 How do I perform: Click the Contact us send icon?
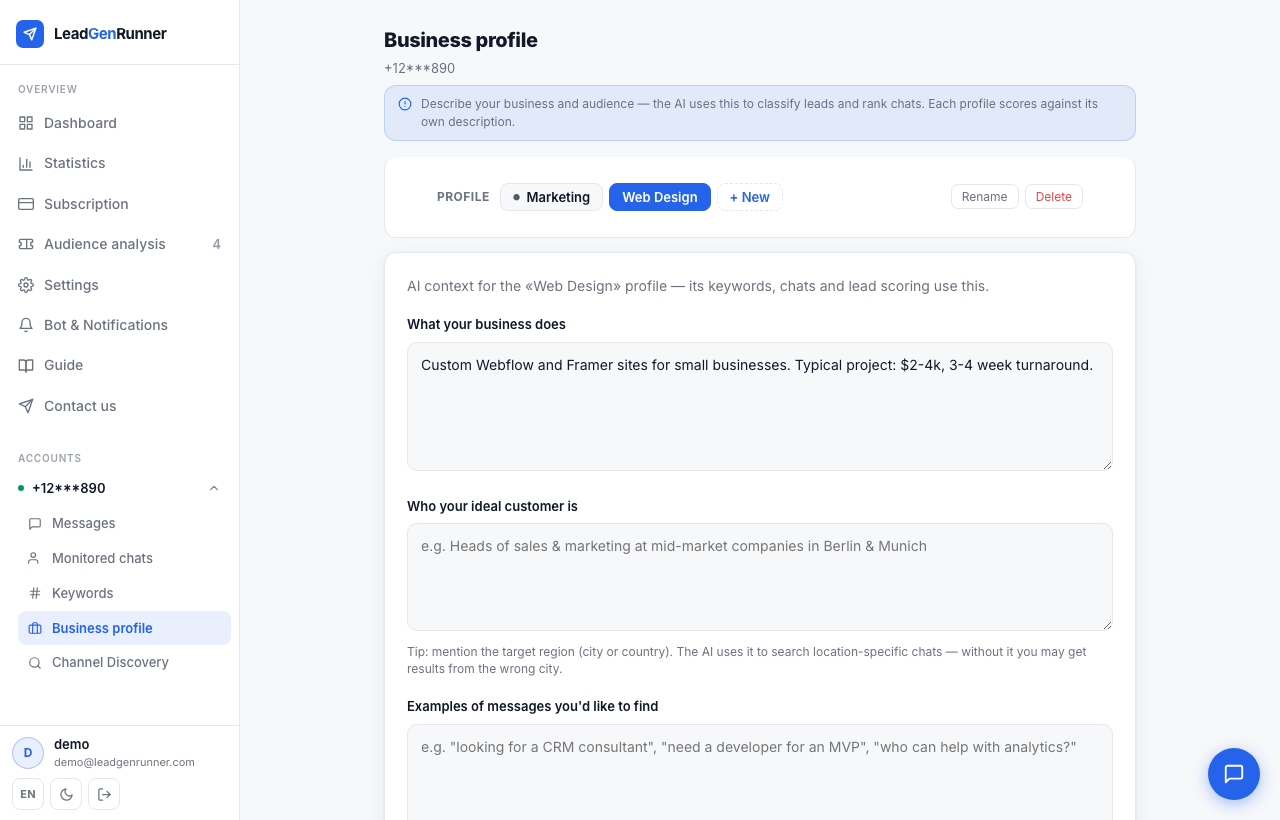(26, 406)
